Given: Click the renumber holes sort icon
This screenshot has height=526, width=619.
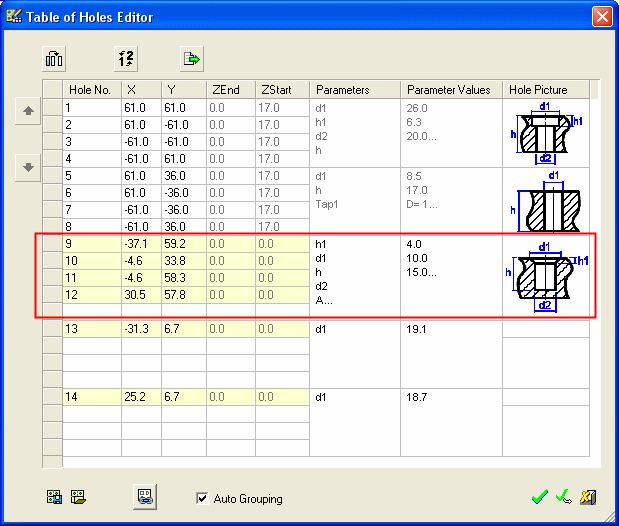Looking at the screenshot, I should point(123,59).
